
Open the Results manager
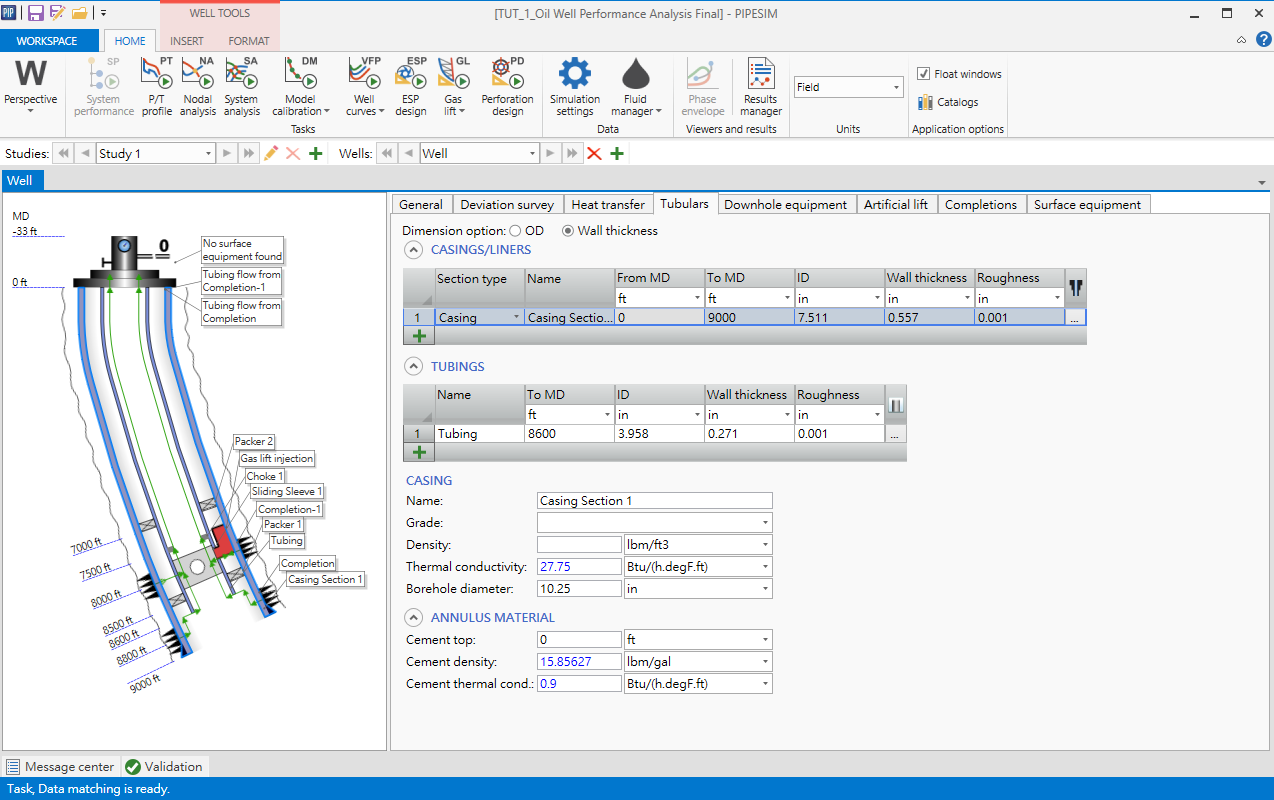click(761, 87)
